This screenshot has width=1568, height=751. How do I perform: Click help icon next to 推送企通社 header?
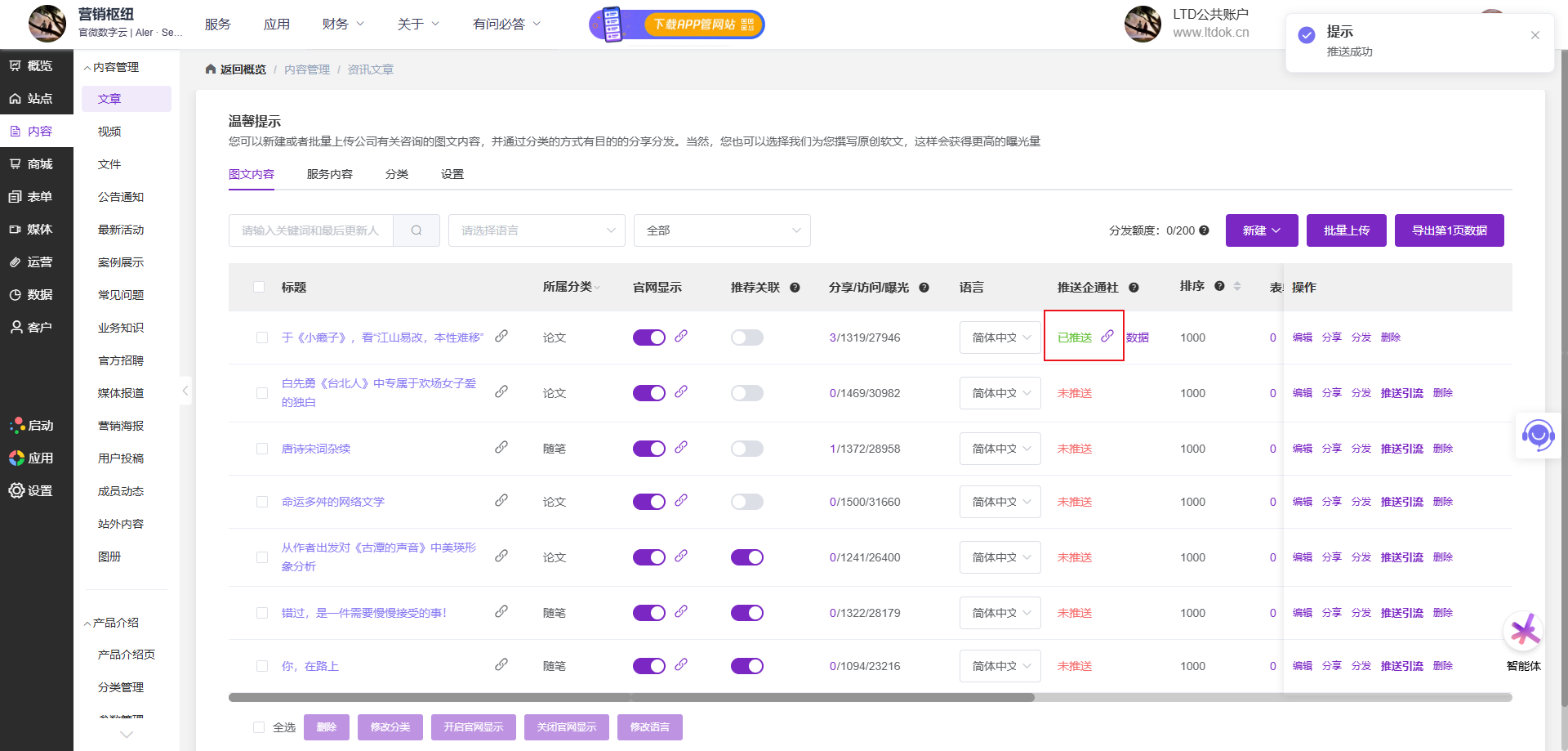pyautogui.click(x=1134, y=288)
